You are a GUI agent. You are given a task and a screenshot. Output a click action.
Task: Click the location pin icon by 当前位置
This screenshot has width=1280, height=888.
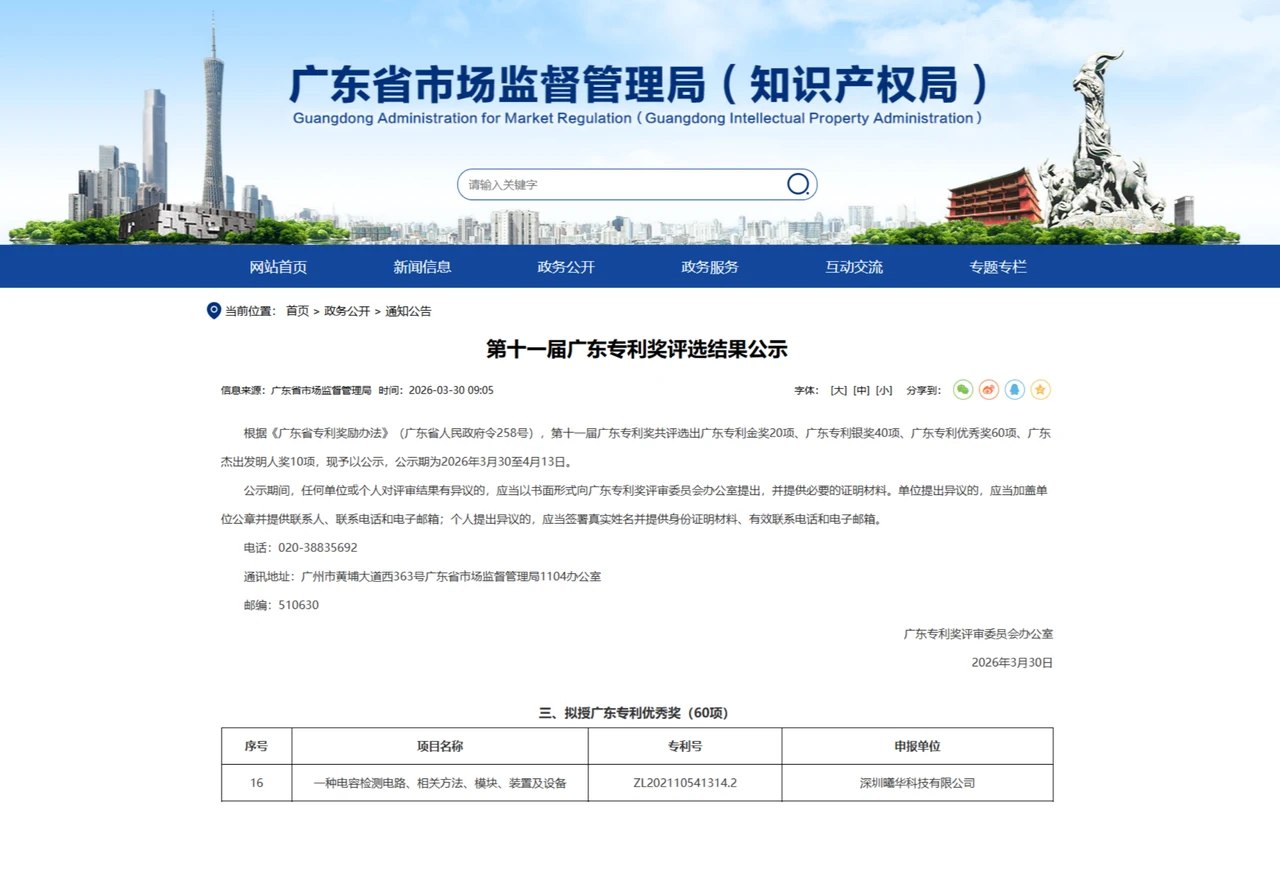[x=213, y=311]
